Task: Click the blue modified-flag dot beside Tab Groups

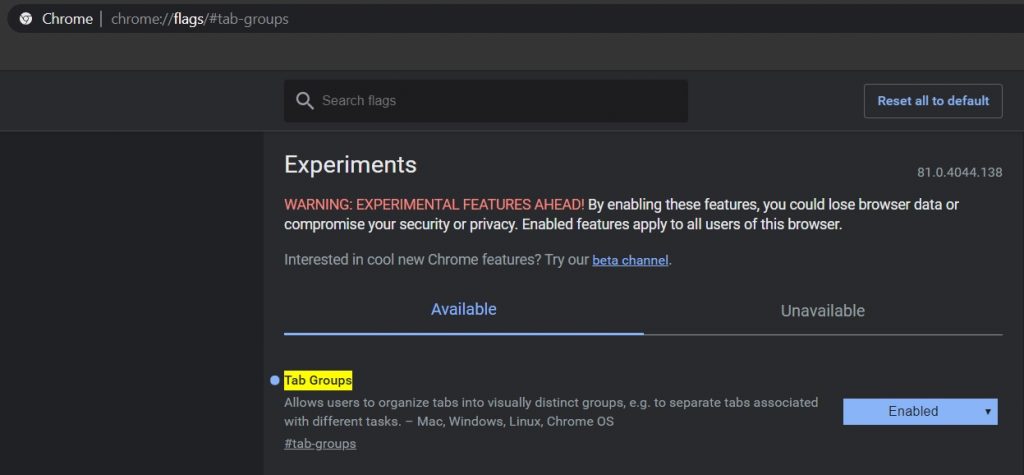Action: coord(275,380)
